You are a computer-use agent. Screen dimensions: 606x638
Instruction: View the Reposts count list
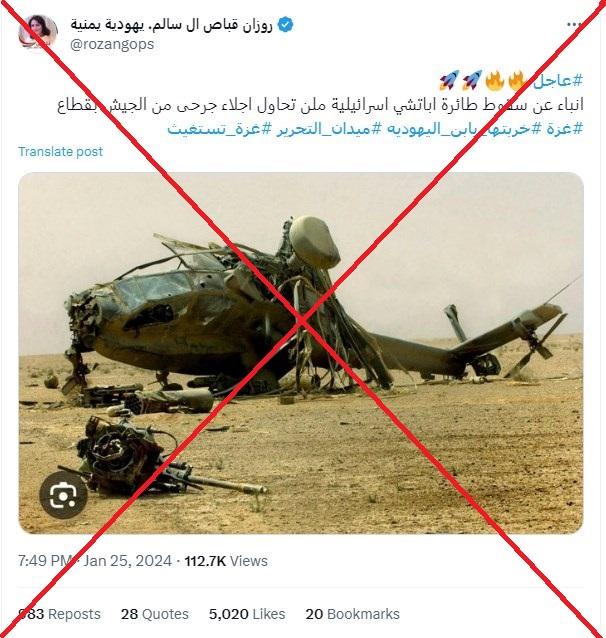pyautogui.click(x=59, y=614)
